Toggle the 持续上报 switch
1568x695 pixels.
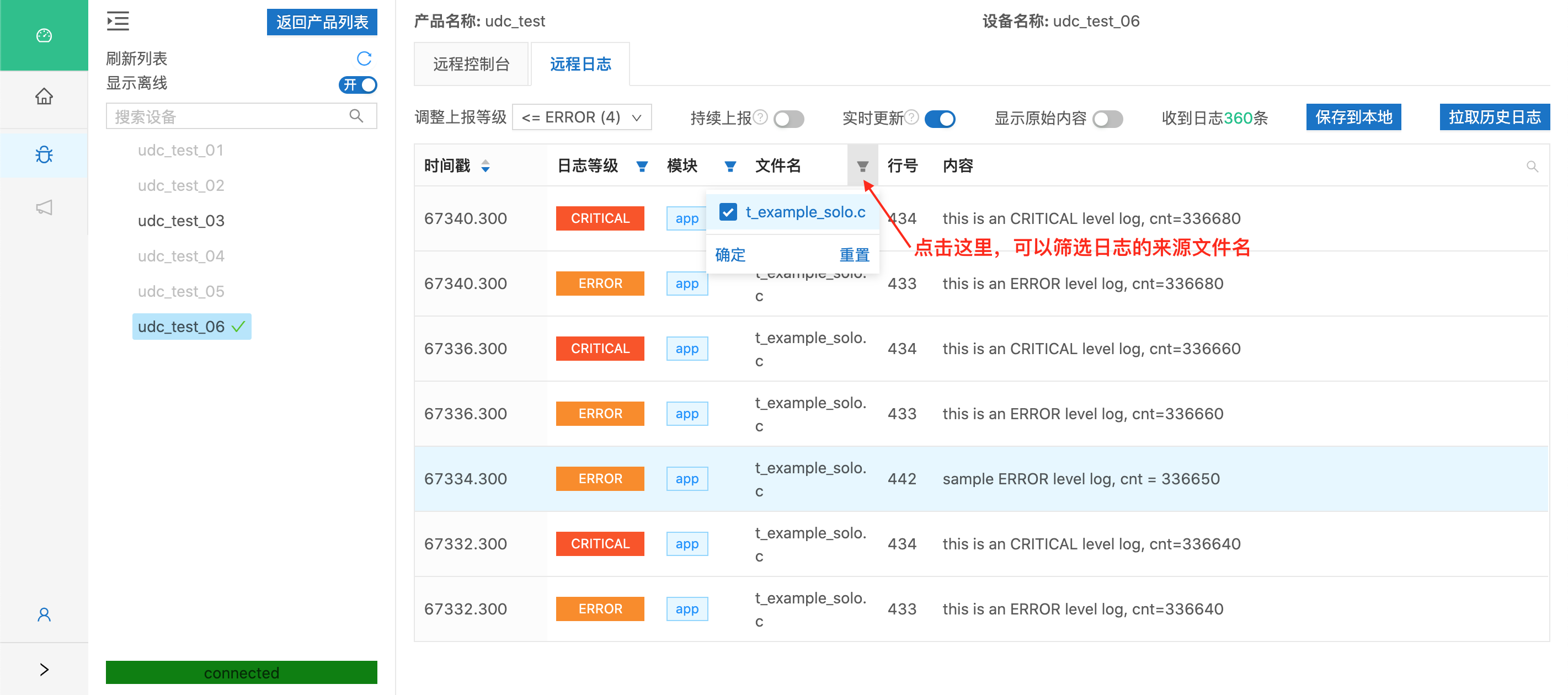(x=789, y=119)
